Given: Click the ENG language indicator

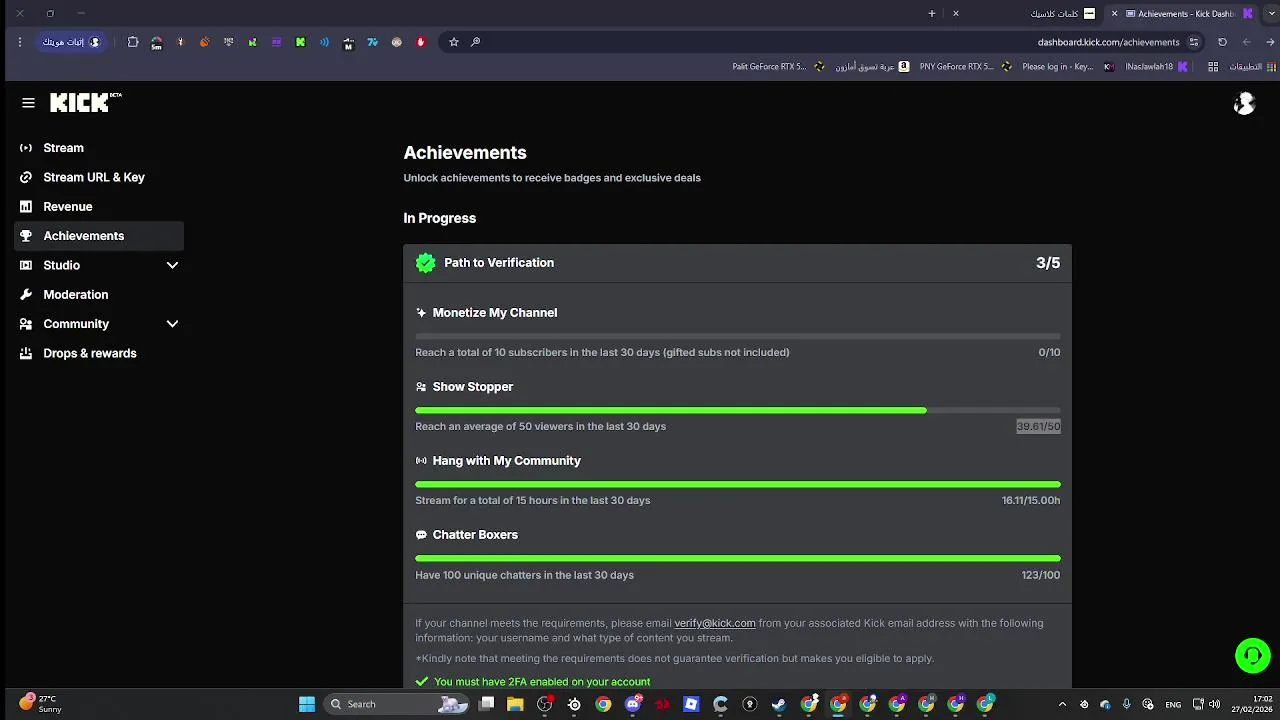Looking at the screenshot, I should 1173,704.
